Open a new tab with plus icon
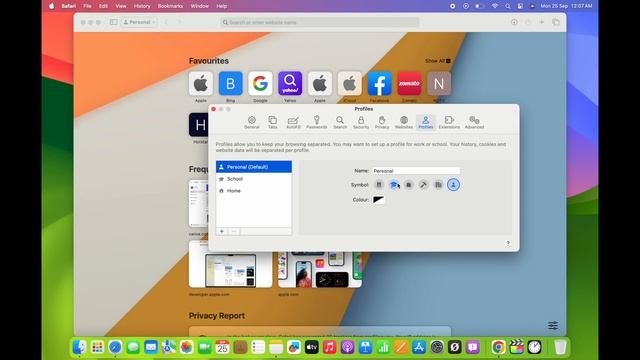 (x=542, y=22)
